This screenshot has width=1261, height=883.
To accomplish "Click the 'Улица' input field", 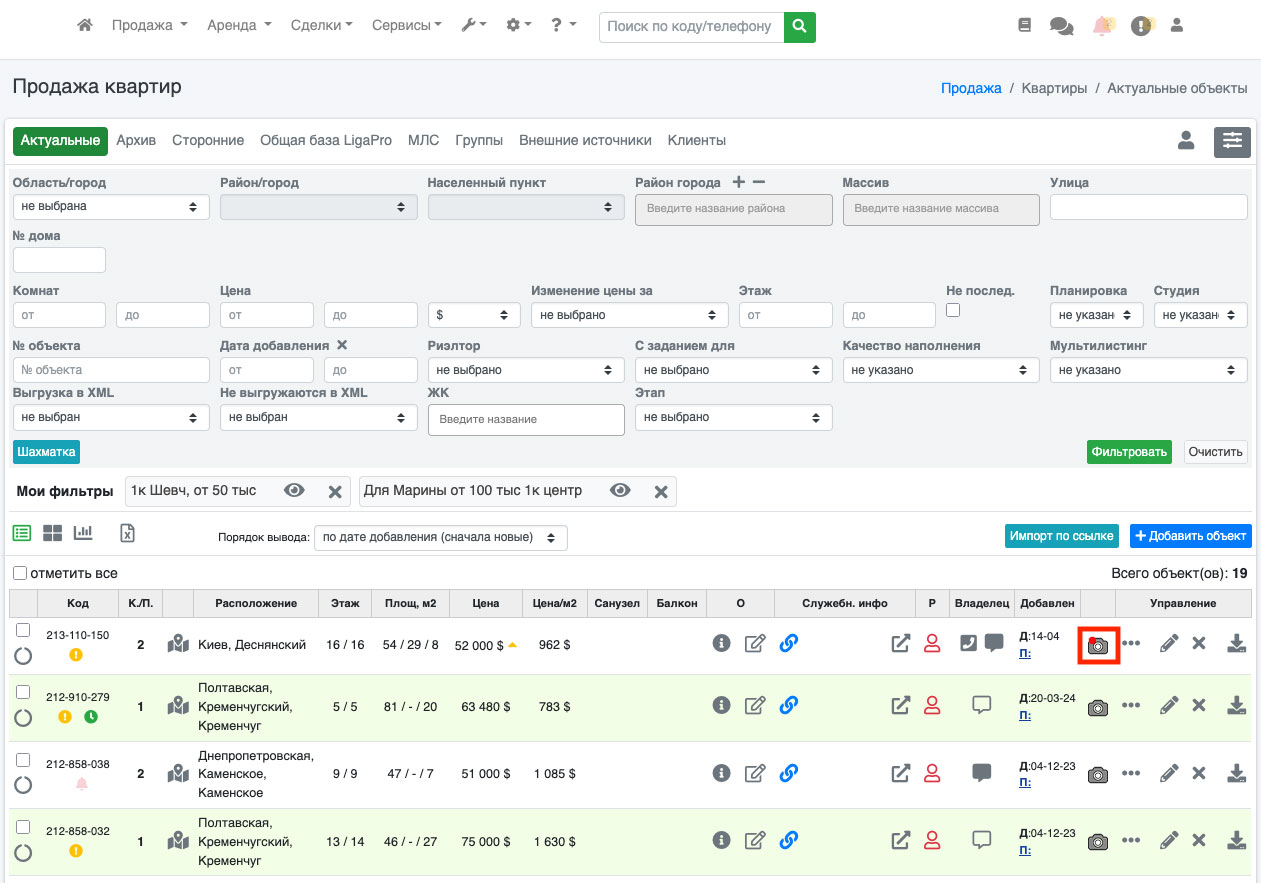I will click(x=1148, y=207).
